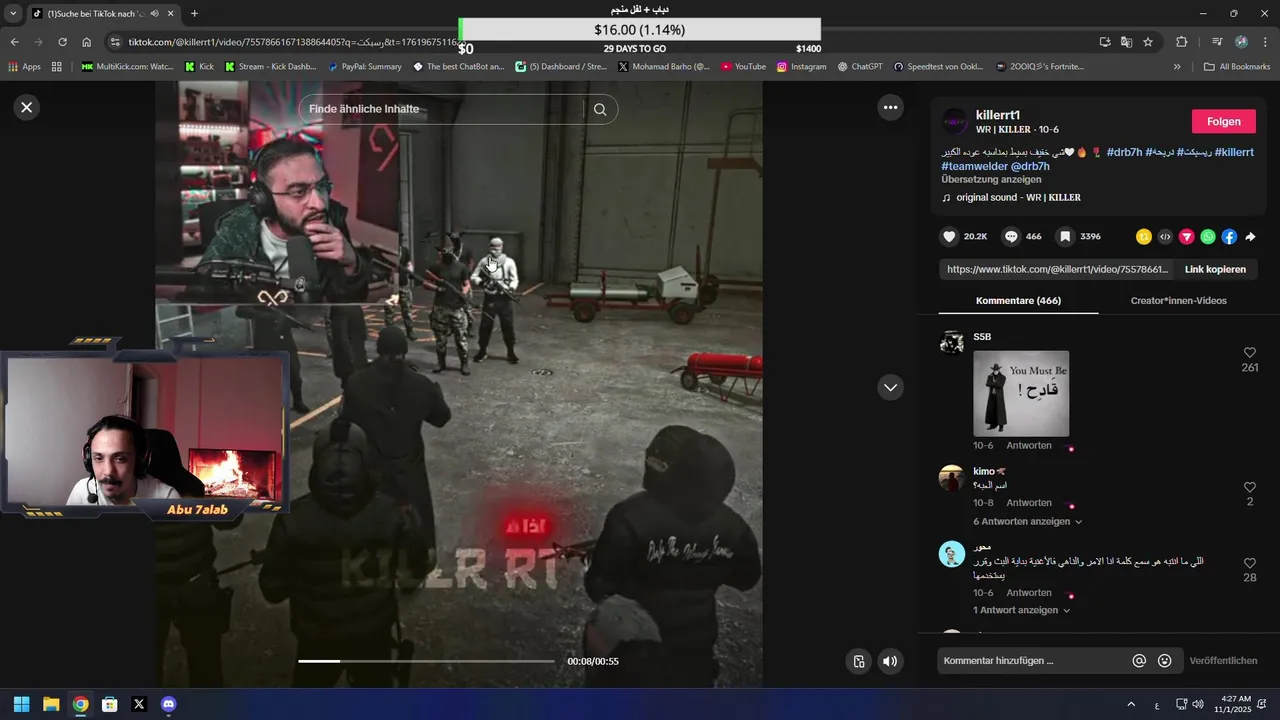Show more bookmarks with double chevron
Screen dimensions: 1280x720
[x=1177, y=67]
